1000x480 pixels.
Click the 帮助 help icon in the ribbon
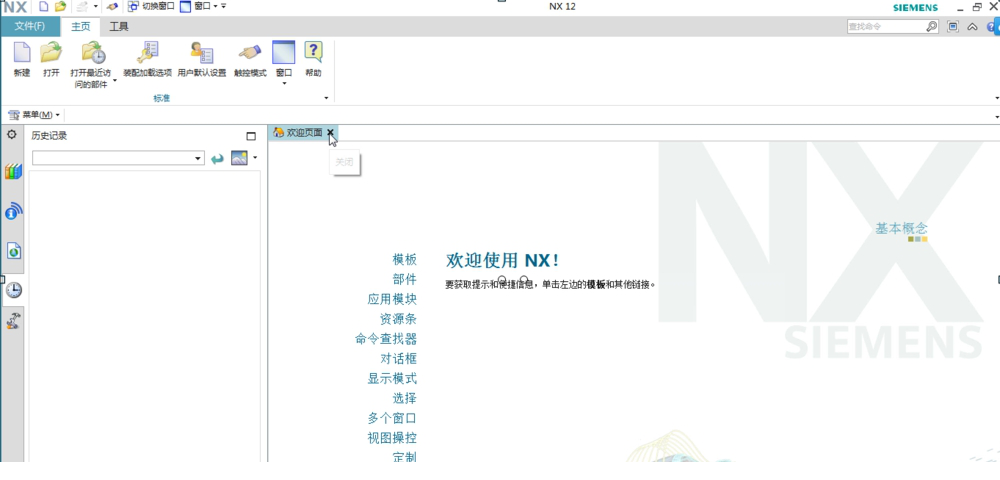coord(313,52)
